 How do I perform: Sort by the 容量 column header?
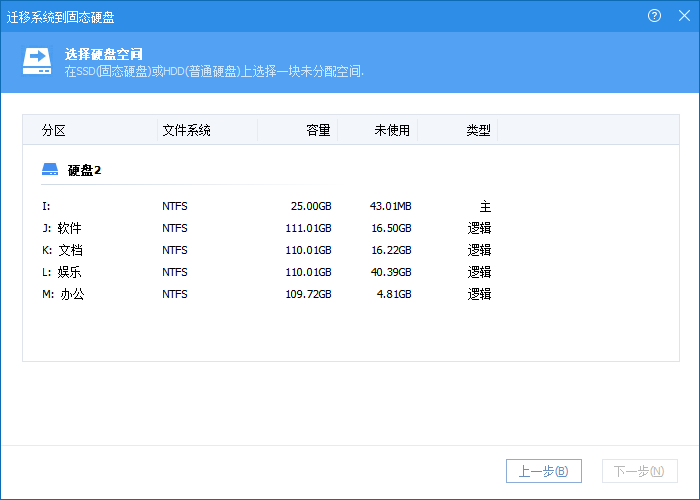pos(298,130)
